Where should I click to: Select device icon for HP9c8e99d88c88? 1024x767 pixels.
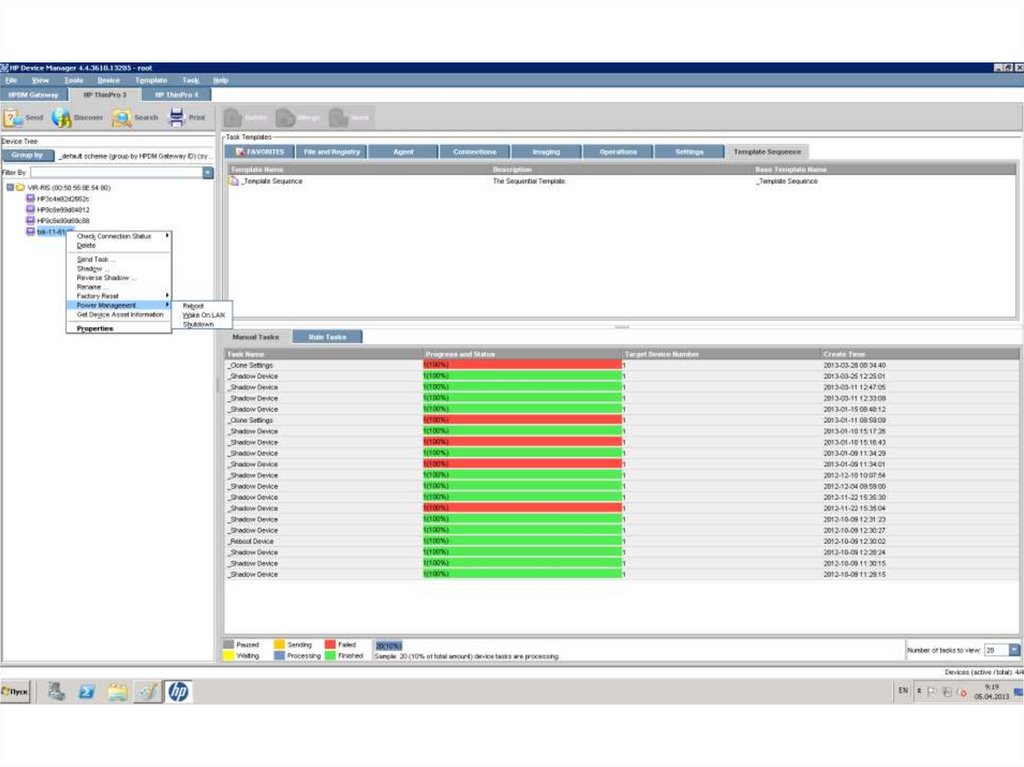click(30, 221)
